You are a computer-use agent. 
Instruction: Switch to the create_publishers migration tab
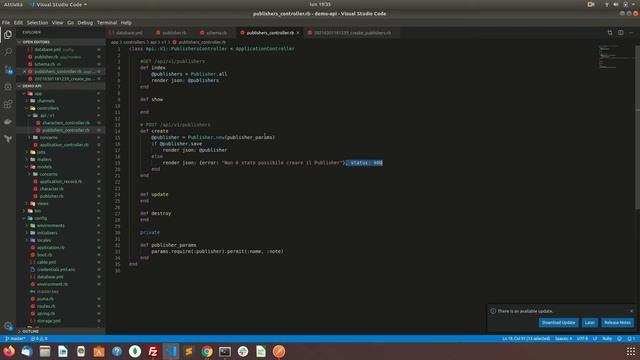351,33
